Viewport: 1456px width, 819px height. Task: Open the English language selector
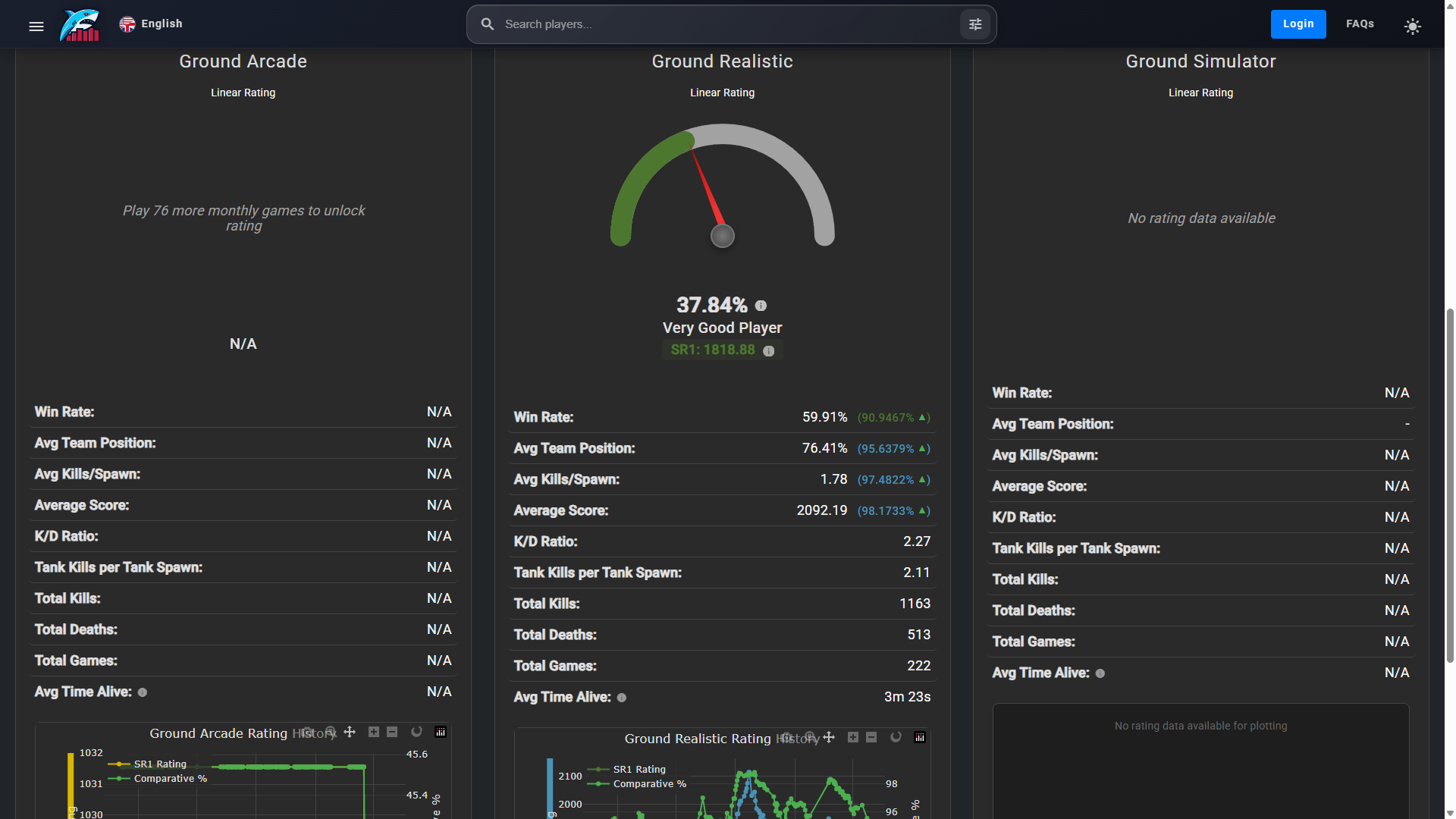pyautogui.click(x=151, y=24)
